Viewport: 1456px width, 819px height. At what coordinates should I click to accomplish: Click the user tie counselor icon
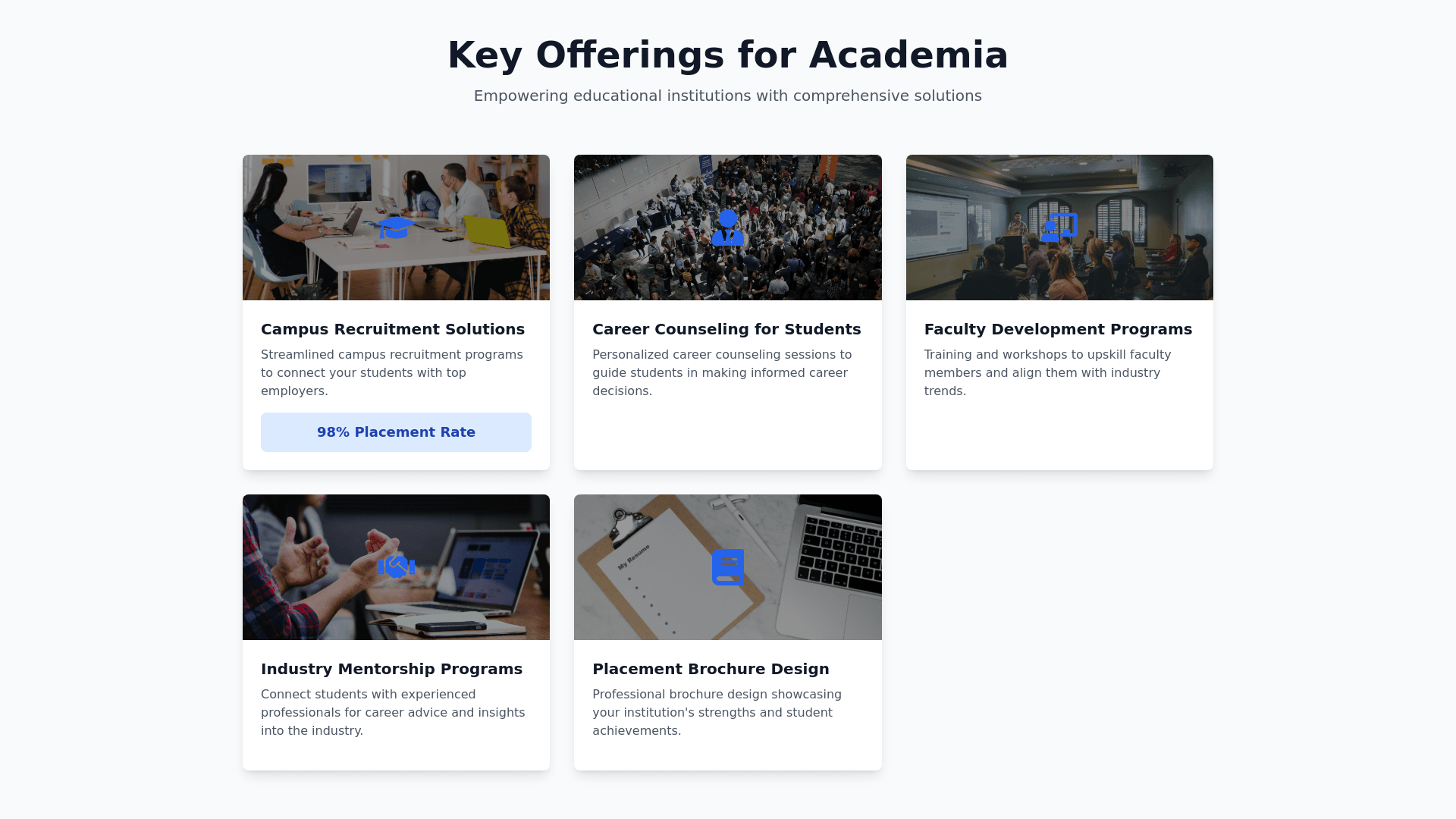pos(728,227)
